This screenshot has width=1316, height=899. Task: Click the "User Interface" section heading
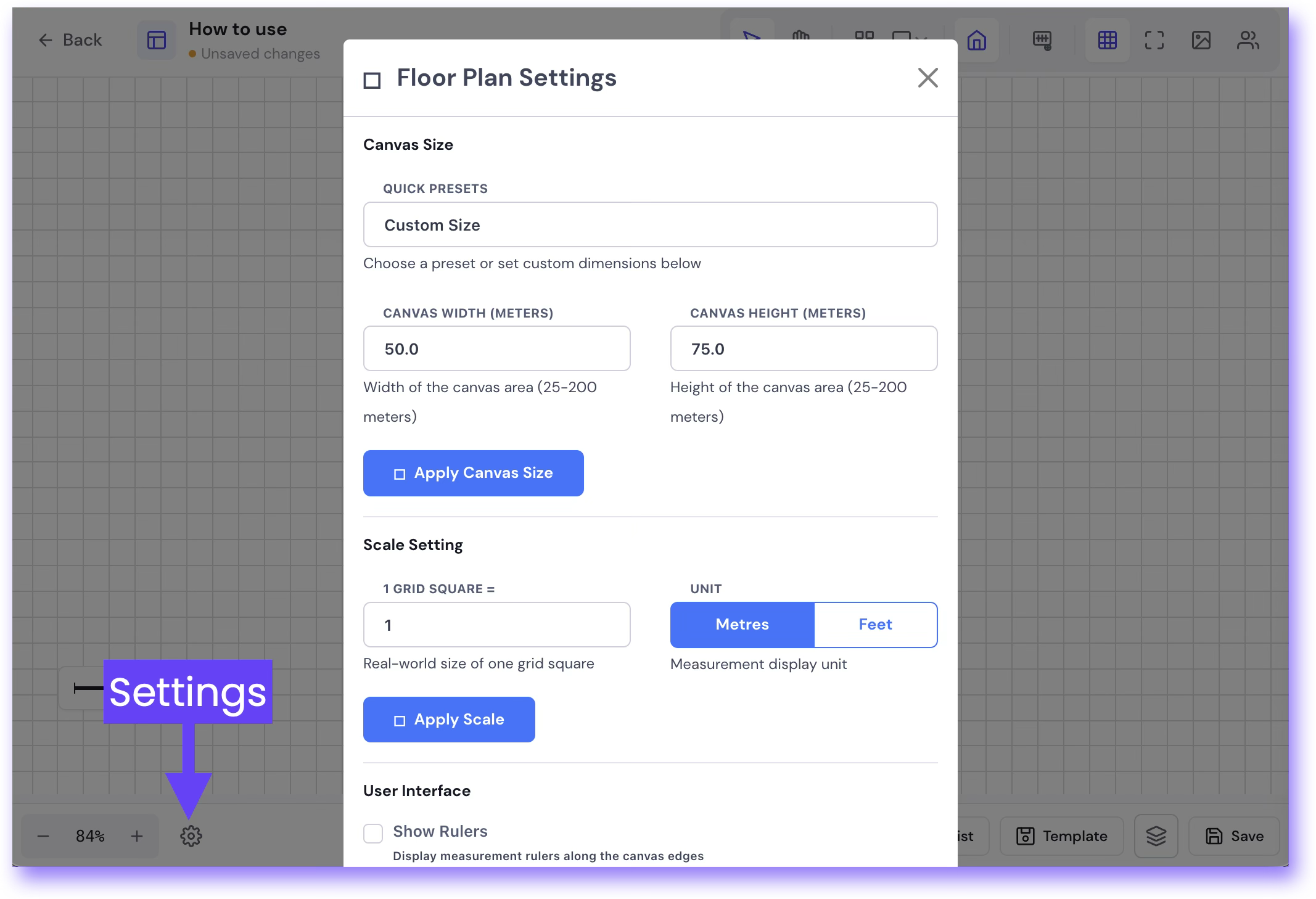coord(416,790)
